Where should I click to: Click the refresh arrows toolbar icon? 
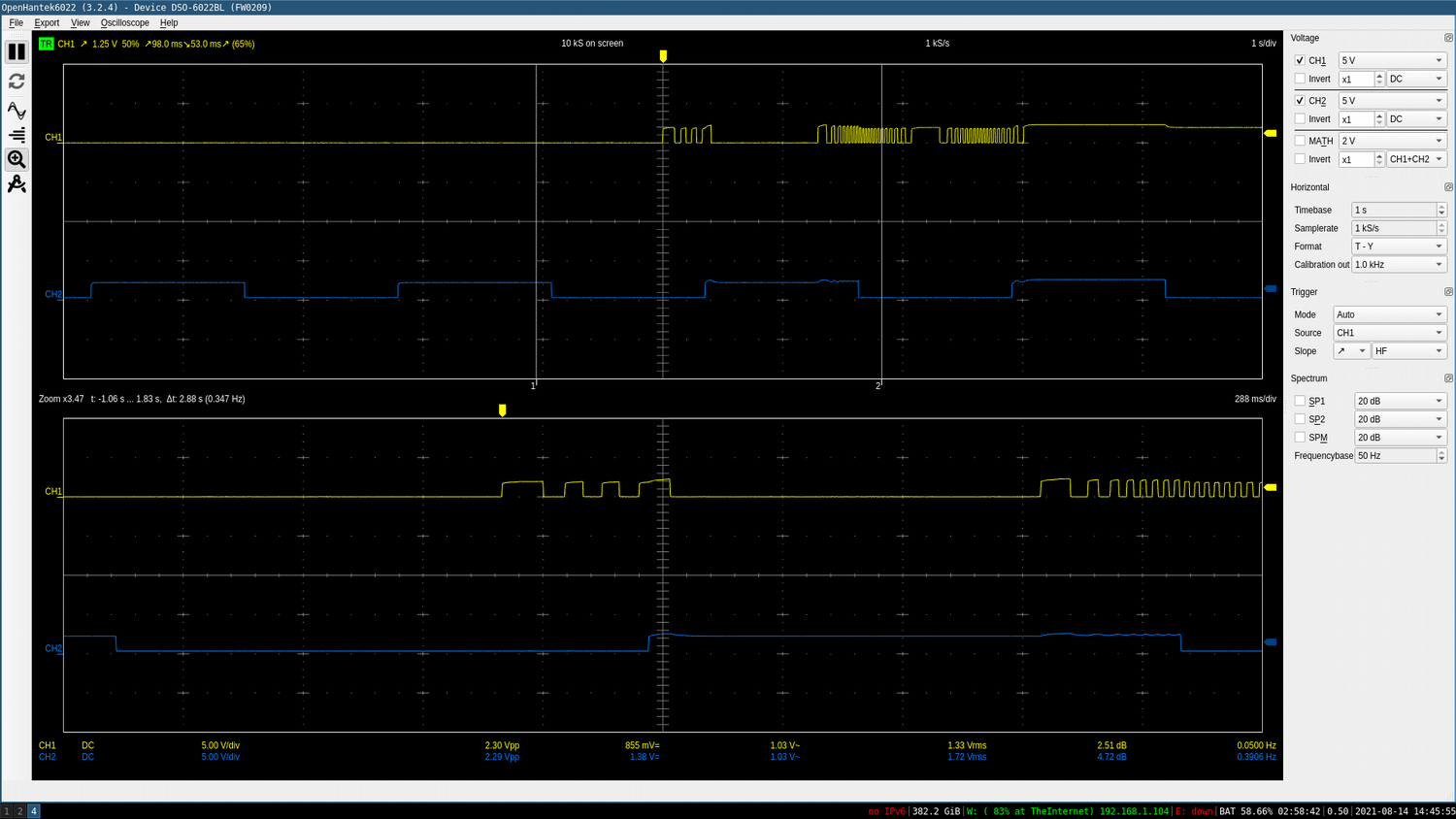17,82
